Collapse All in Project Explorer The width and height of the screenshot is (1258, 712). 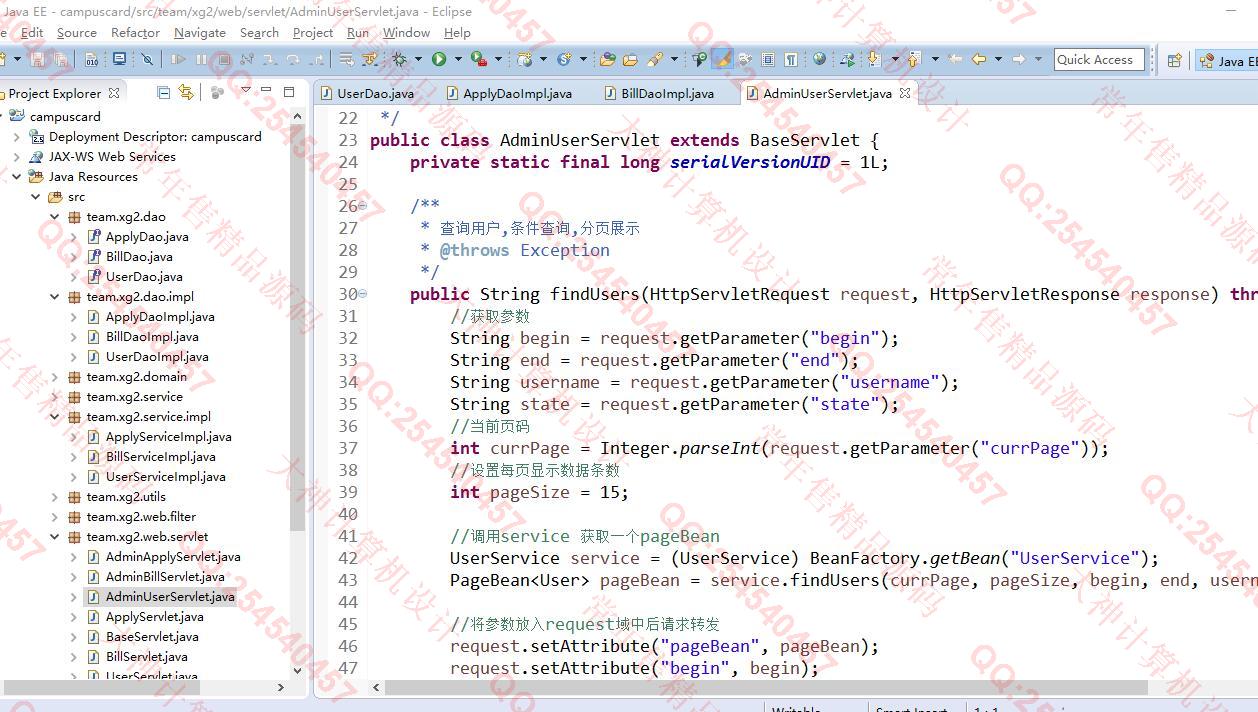point(163,92)
